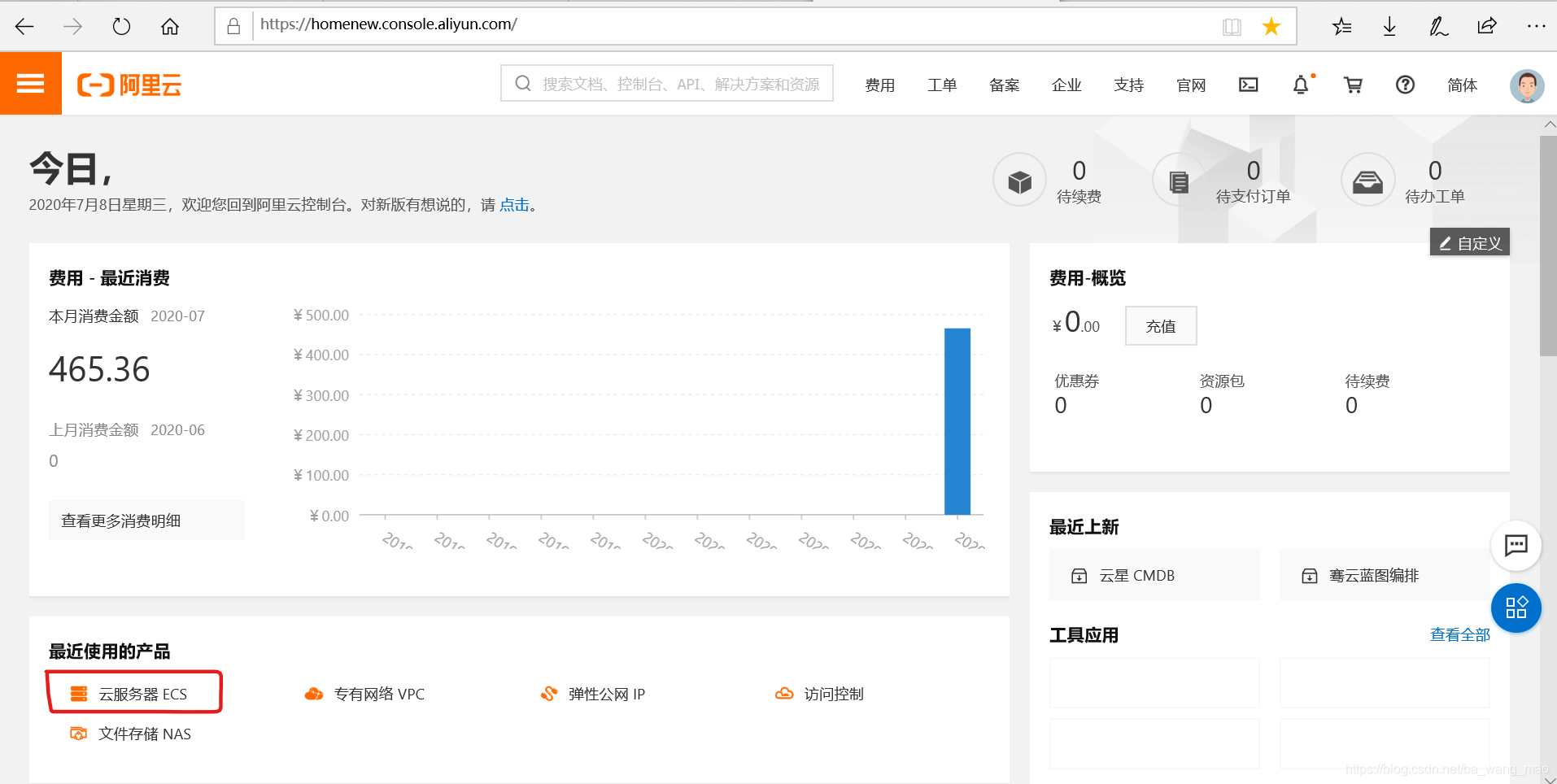This screenshot has width=1557, height=784.
Task: Click the site lock icon
Action: (x=233, y=27)
